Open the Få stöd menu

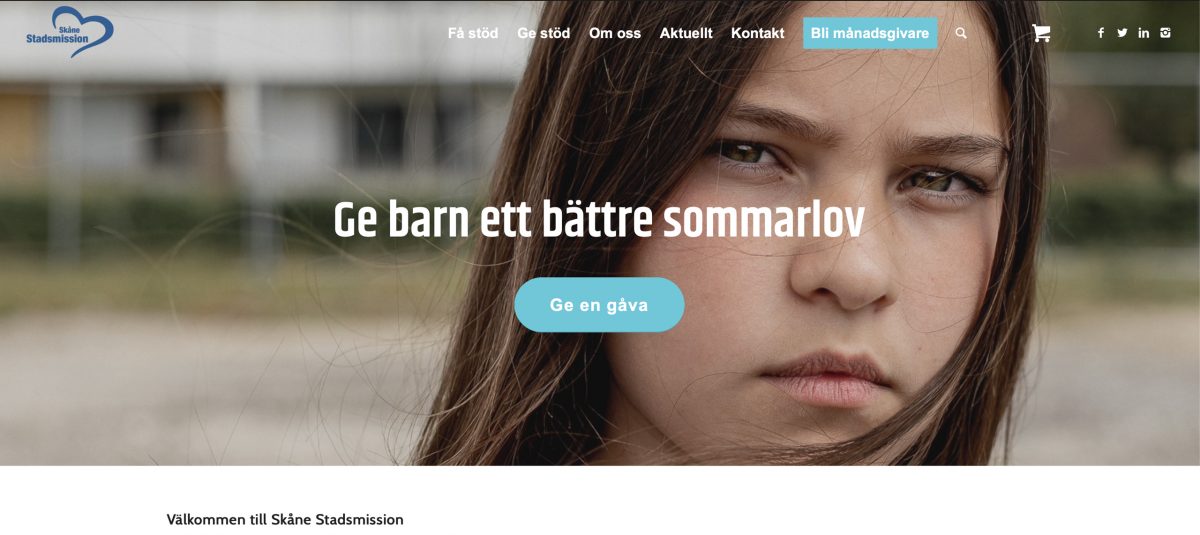473,33
